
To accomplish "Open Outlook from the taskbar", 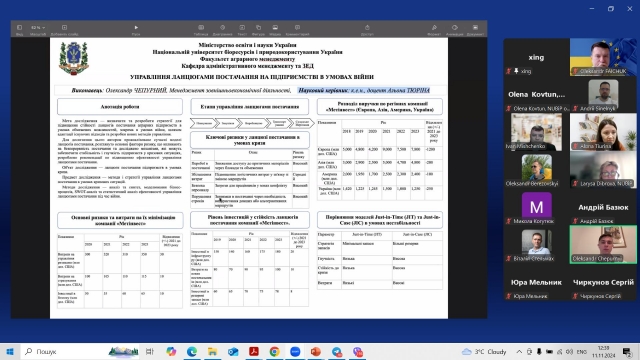I will [233, 351].
